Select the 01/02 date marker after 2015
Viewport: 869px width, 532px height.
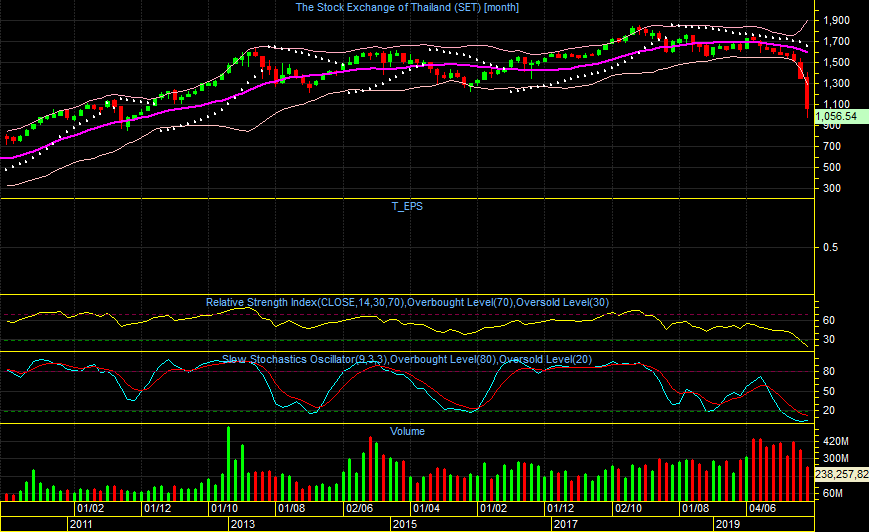[x=493, y=508]
